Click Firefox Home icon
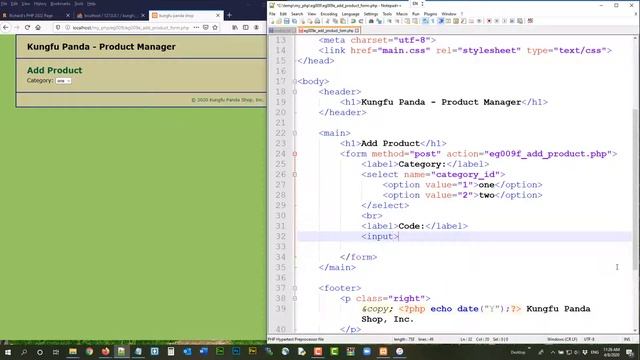Image resolution: width=640 pixels, height=360 pixels. click(x=38, y=27)
